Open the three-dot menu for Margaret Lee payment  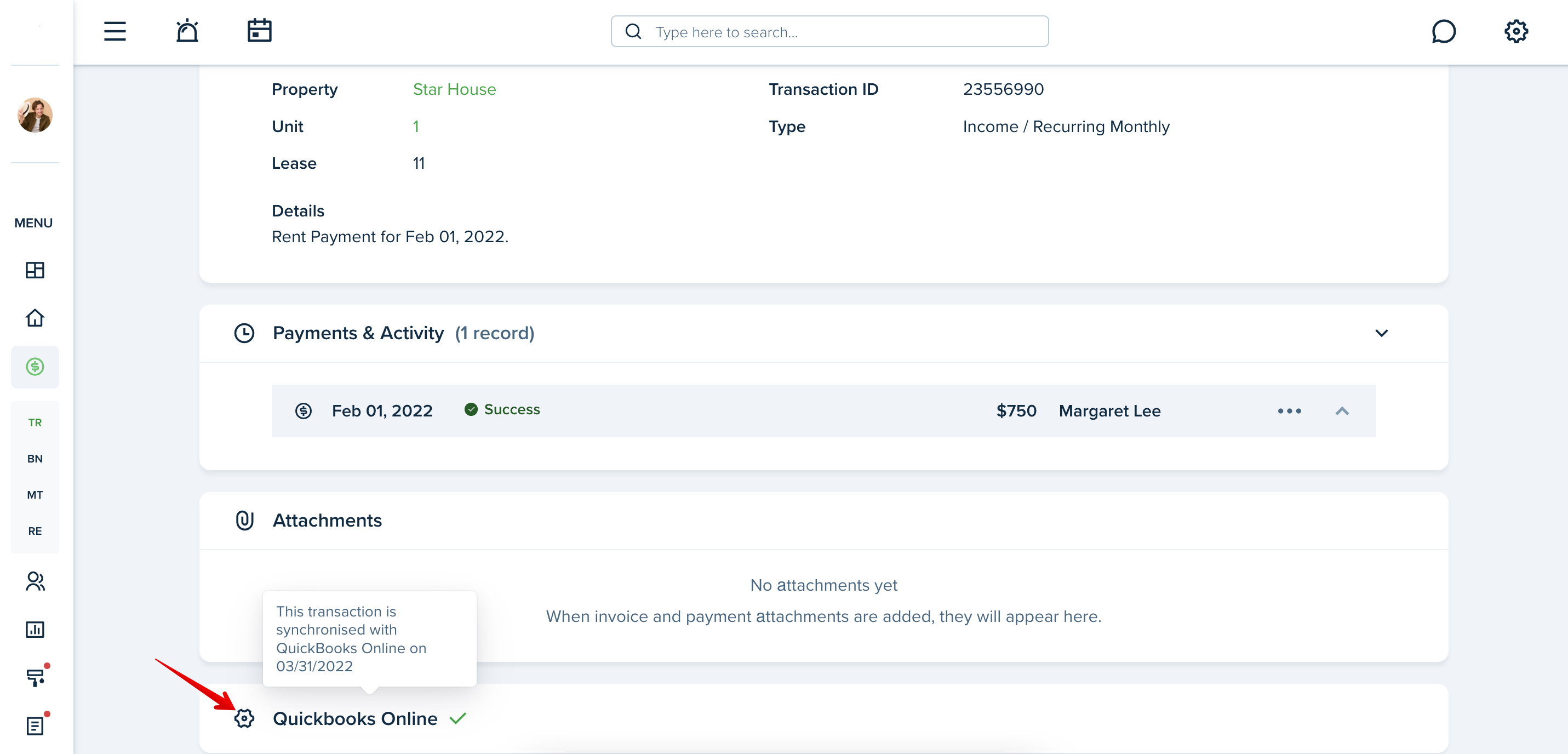[x=1289, y=411]
